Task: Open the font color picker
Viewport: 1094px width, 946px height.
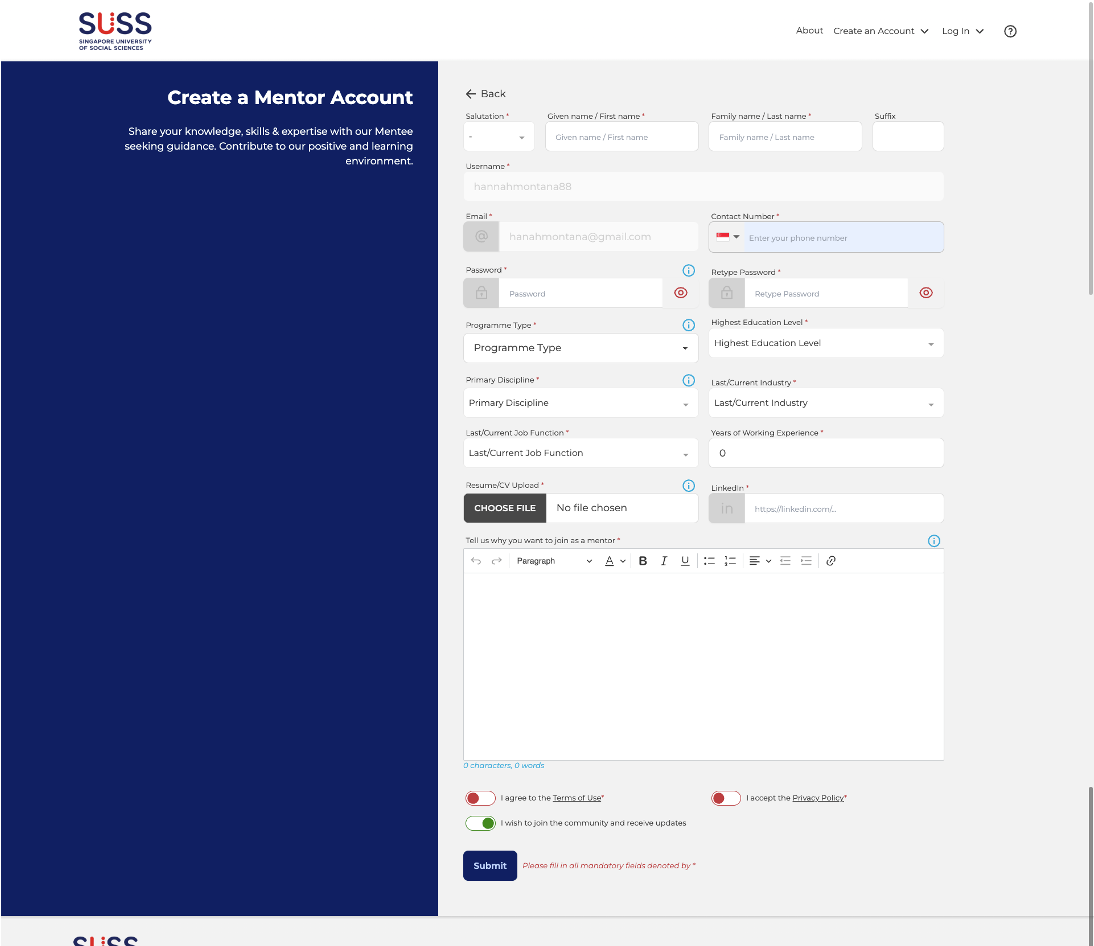Action: [615, 561]
